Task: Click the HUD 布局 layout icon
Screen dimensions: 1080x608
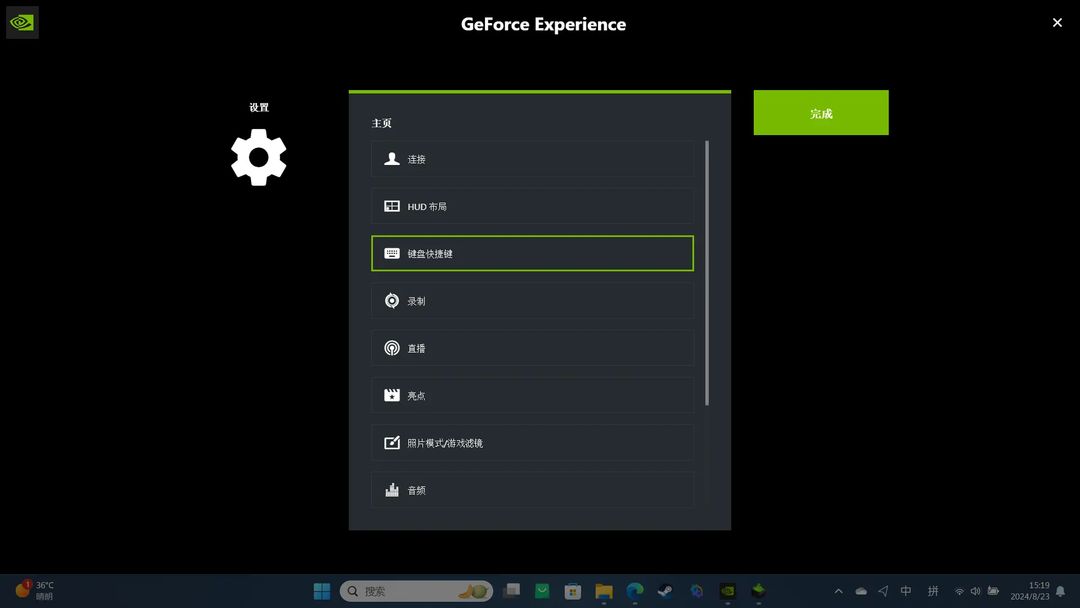Action: tap(391, 206)
